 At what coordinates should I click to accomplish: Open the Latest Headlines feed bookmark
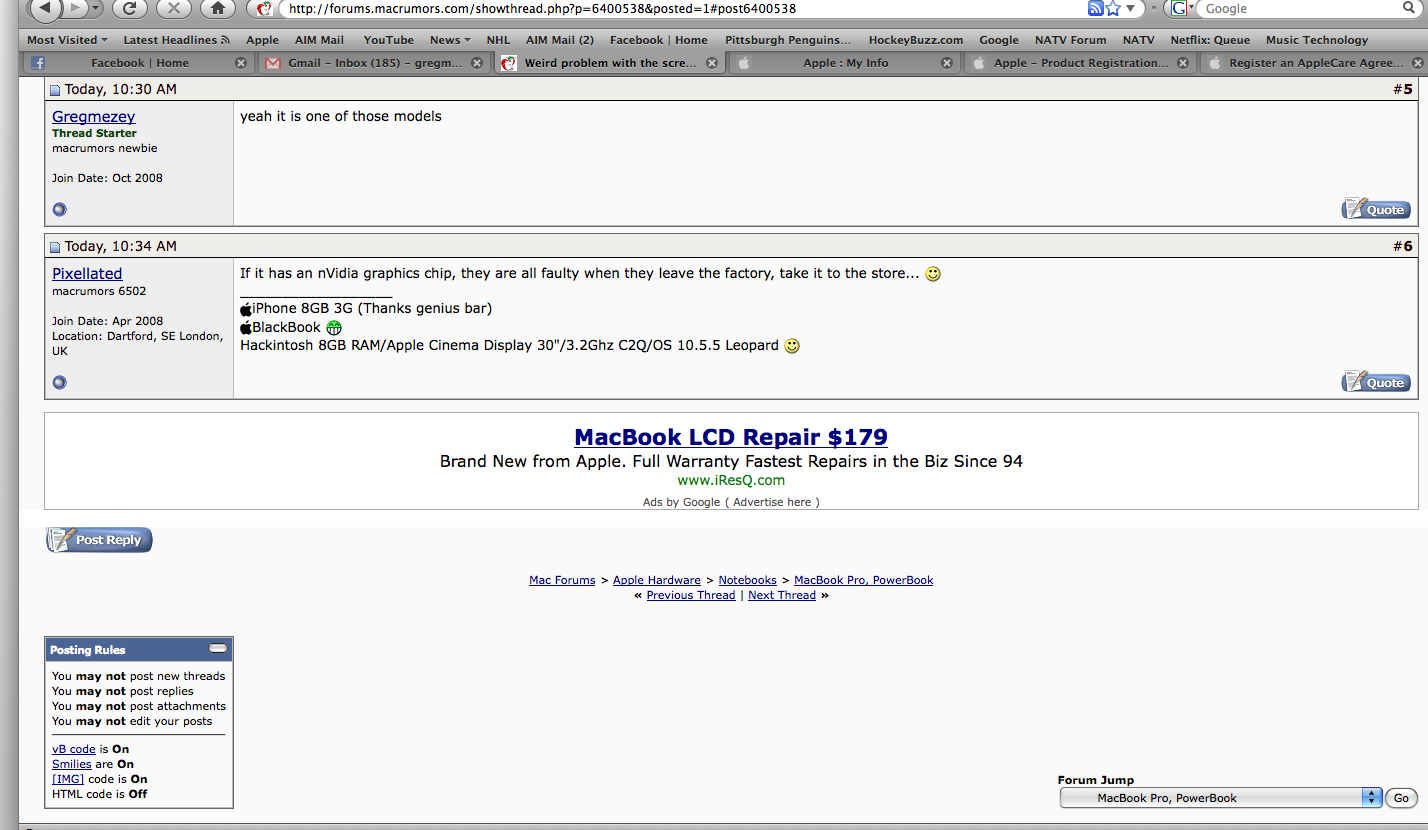point(176,40)
